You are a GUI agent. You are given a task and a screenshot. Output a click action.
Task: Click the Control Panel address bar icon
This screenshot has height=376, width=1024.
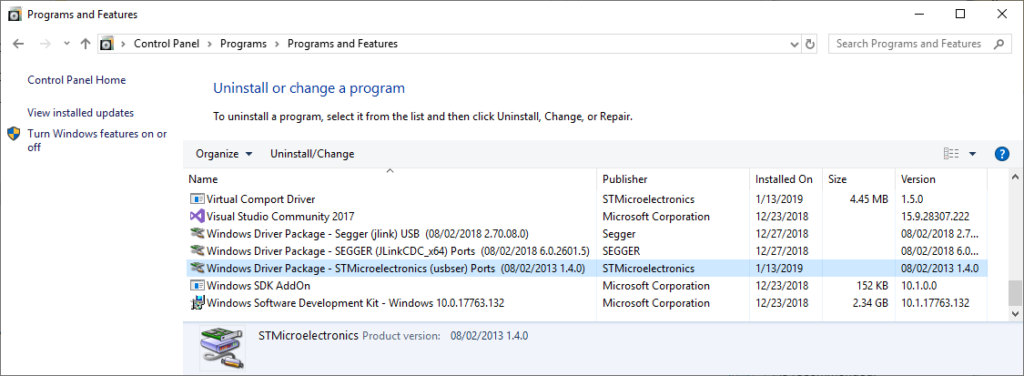[x=106, y=44]
